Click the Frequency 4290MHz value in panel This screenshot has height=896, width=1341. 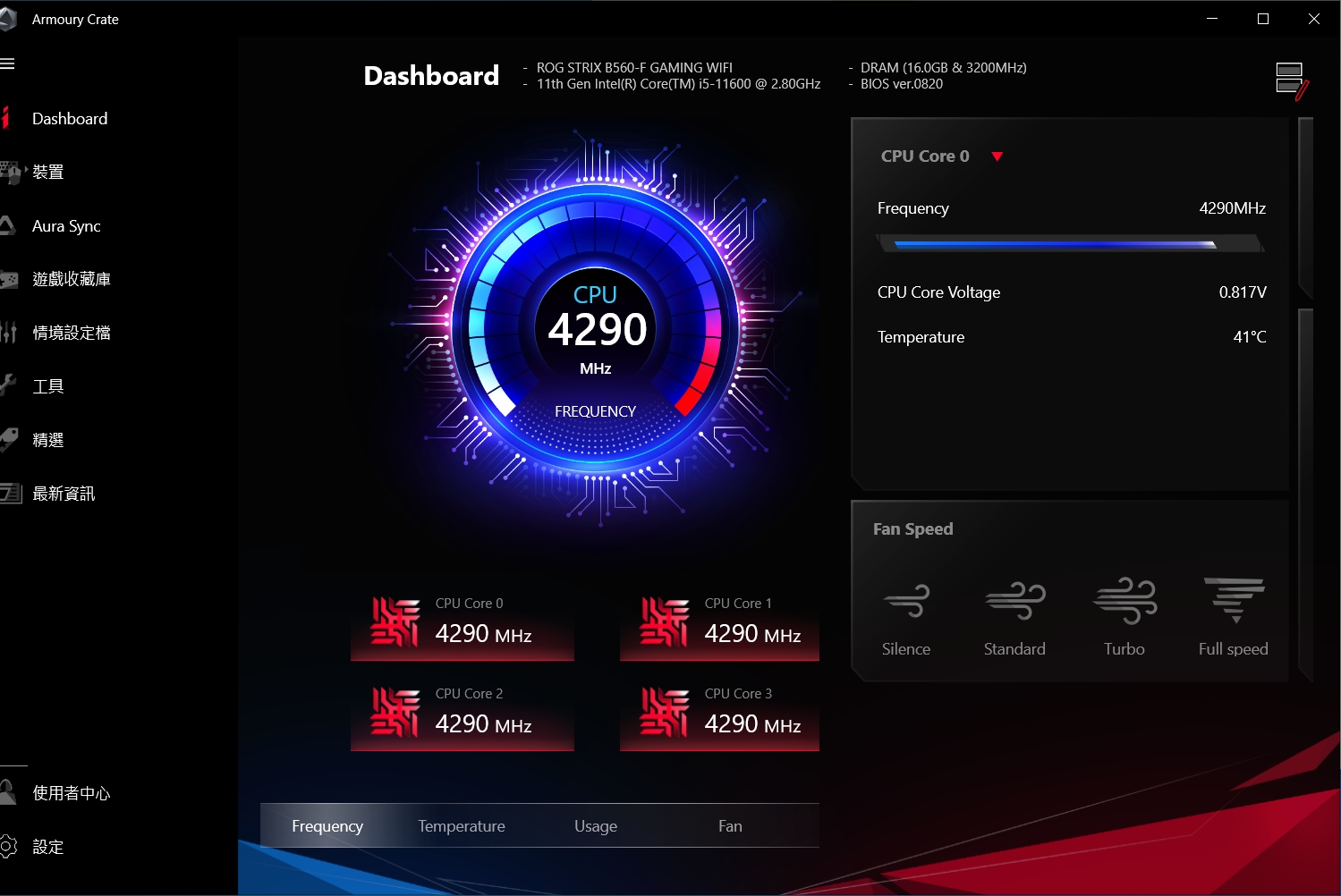coord(1233,208)
